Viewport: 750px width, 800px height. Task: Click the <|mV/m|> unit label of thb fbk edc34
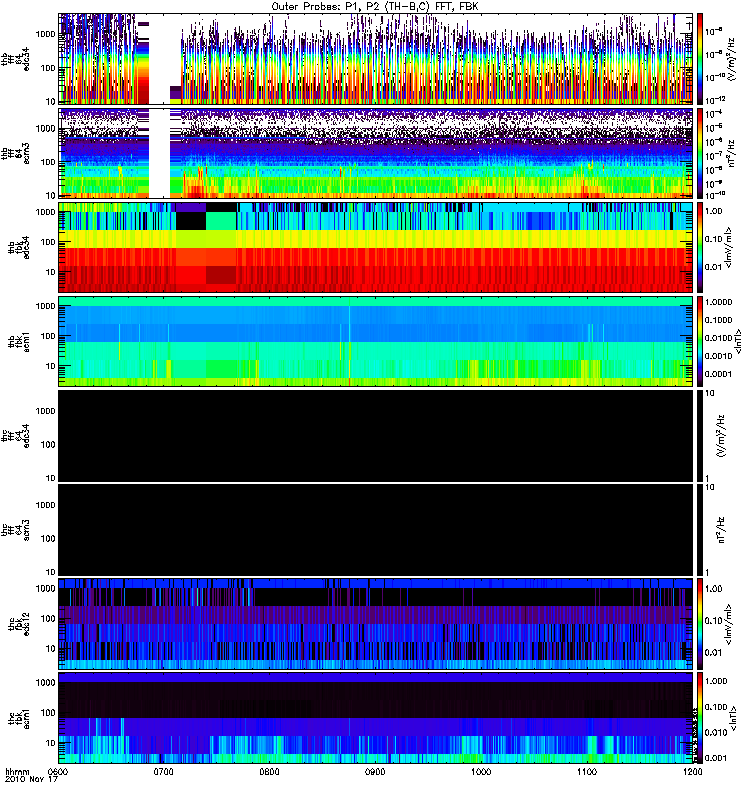(730, 248)
